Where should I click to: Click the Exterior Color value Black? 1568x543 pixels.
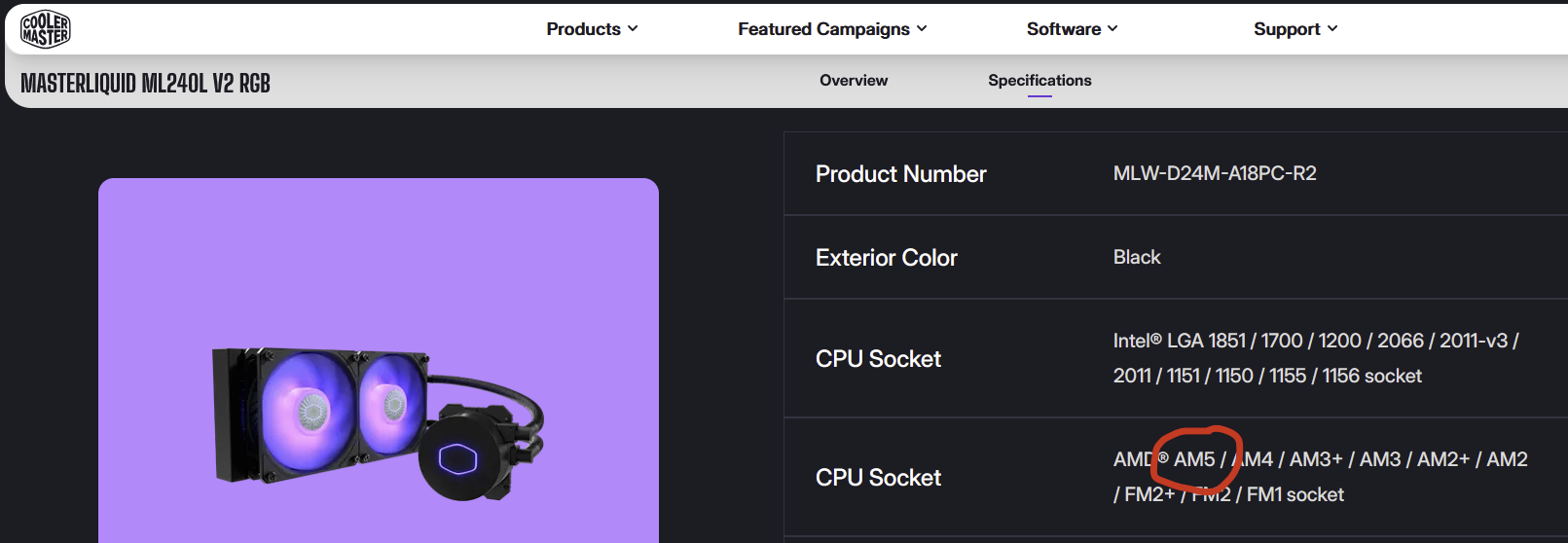coord(1137,257)
